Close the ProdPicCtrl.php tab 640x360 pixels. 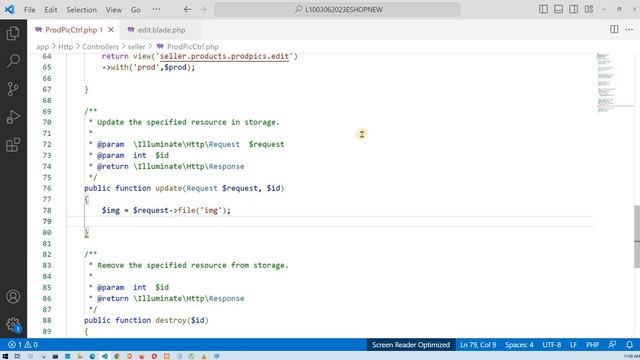pyautogui.click(x=111, y=30)
